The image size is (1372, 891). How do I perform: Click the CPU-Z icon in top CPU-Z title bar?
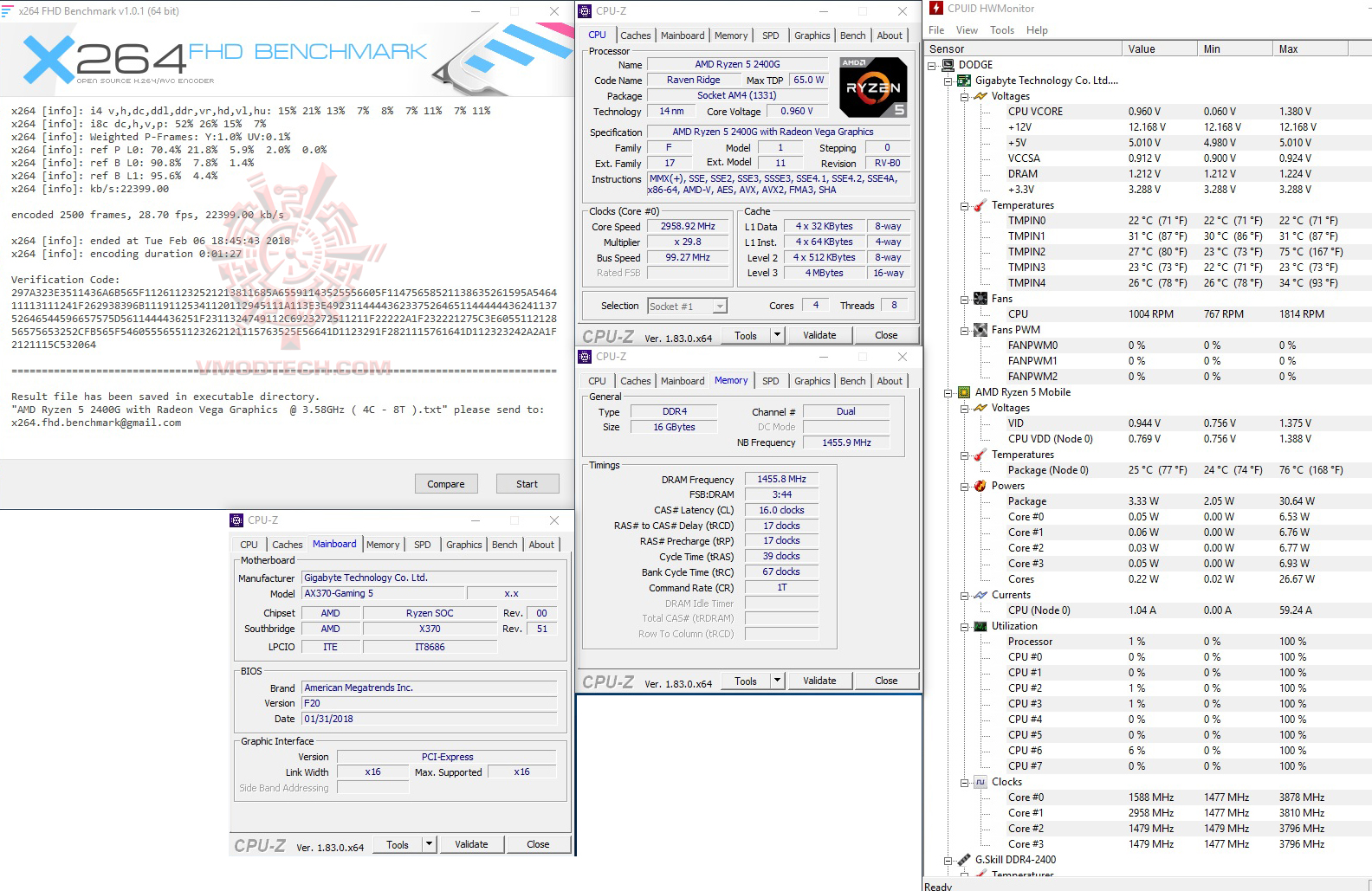tap(585, 11)
